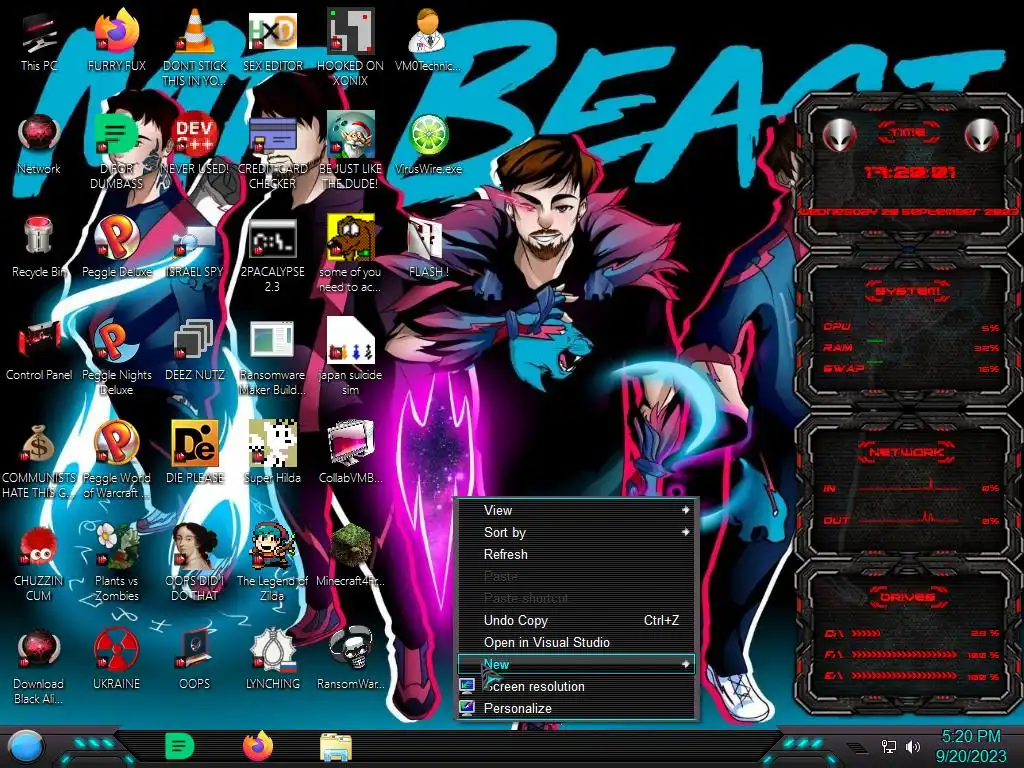
Task: Expand the View submenu arrow
Action: point(685,510)
